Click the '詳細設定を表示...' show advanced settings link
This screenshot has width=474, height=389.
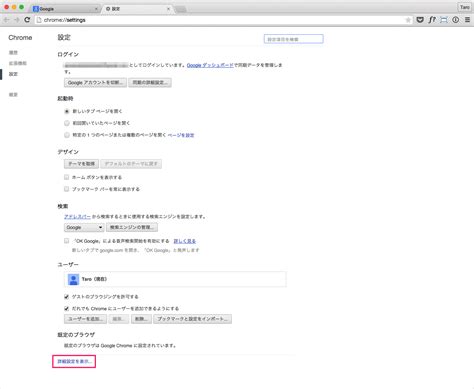pos(74,362)
